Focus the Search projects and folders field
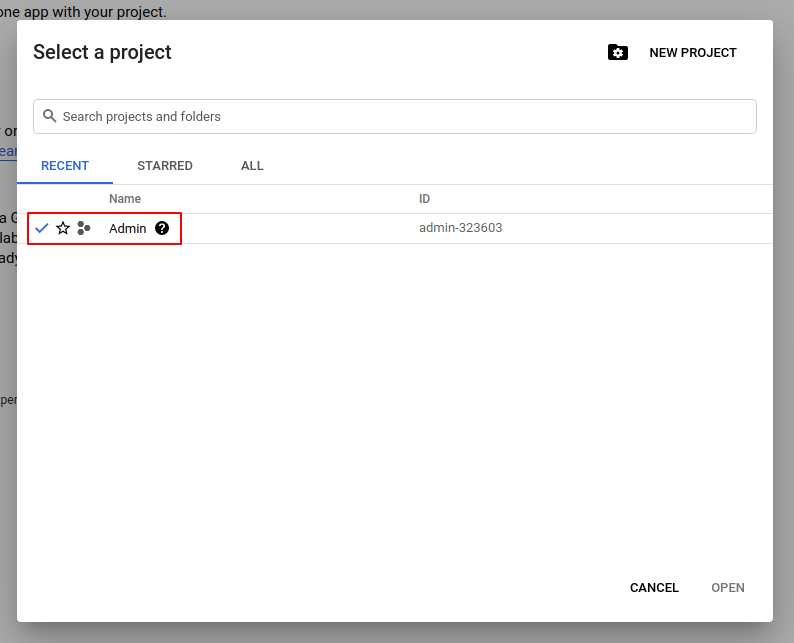Image resolution: width=794 pixels, height=643 pixels. [400, 116]
